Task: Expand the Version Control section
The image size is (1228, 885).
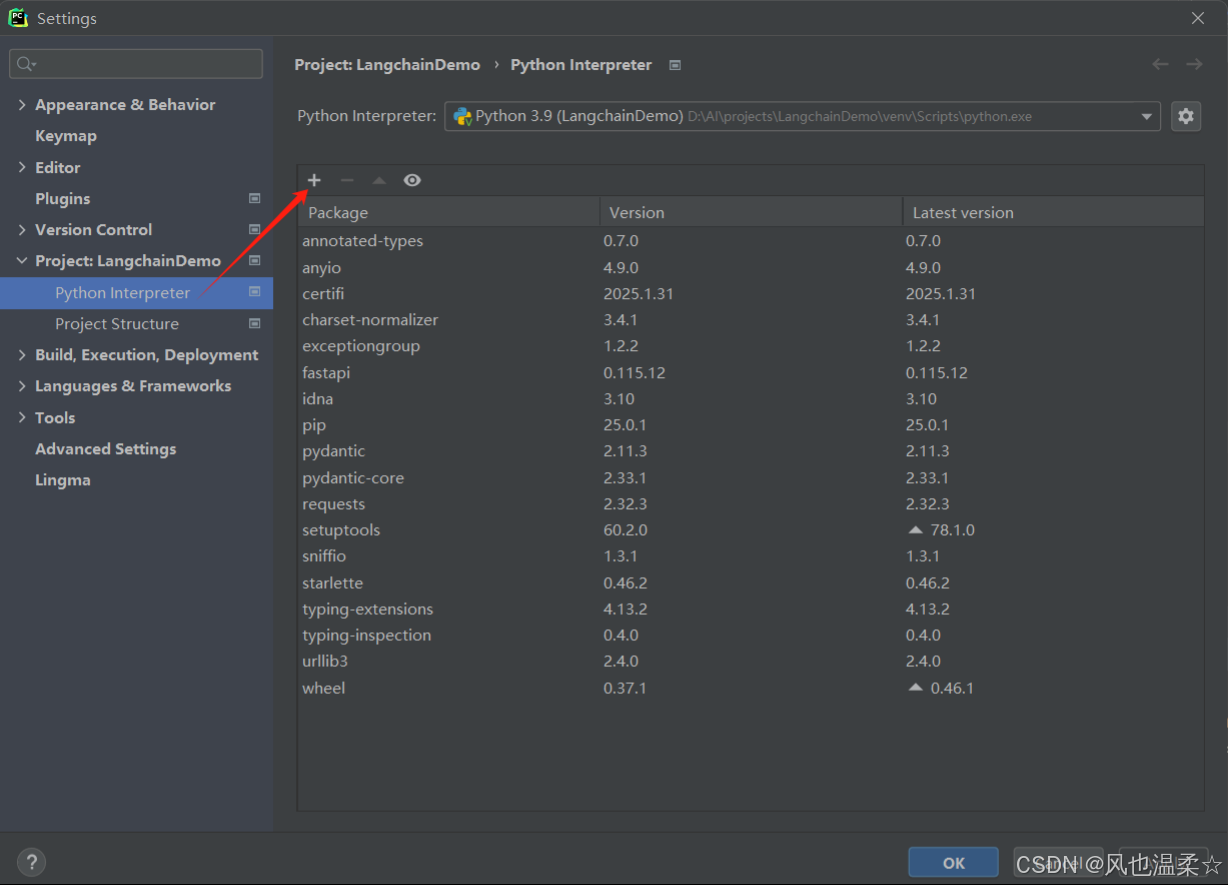Action: coord(22,229)
